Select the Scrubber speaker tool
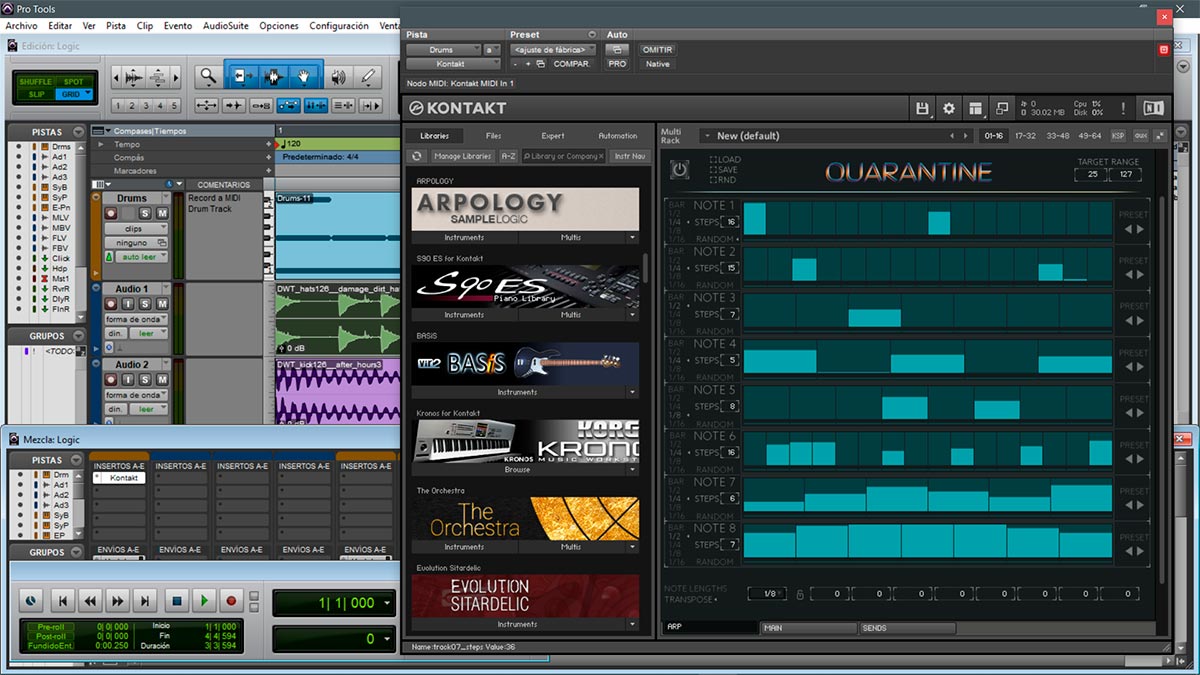Screen dimensions: 1200x675 (x=339, y=76)
